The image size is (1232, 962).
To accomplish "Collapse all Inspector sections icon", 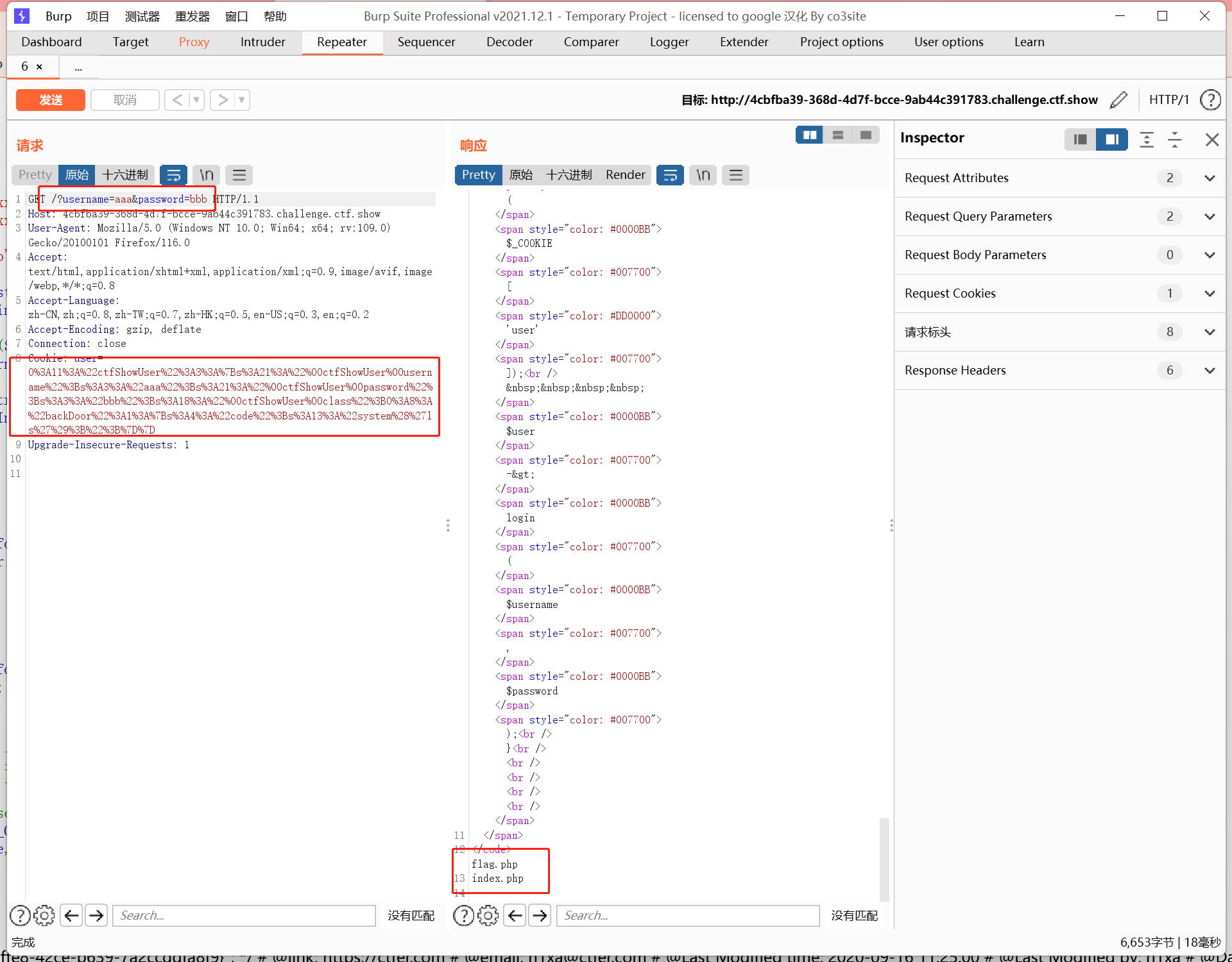I will coord(1175,139).
